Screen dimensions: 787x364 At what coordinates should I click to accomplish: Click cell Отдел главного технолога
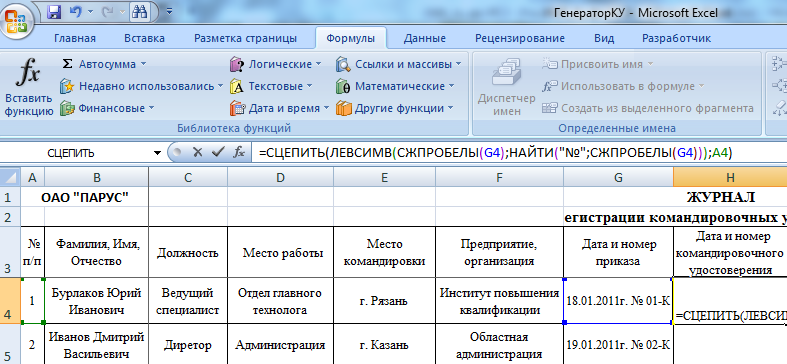pos(280,300)
